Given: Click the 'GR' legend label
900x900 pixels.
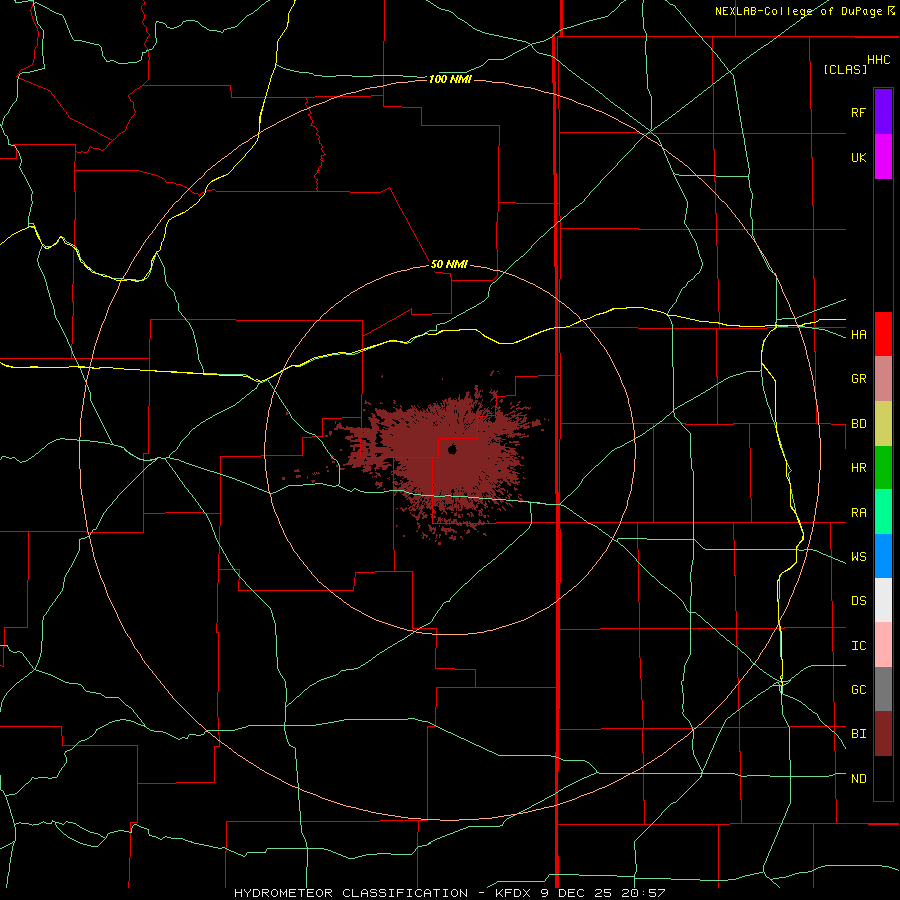Looking at the screenshot, I should [x=858, y=379].
